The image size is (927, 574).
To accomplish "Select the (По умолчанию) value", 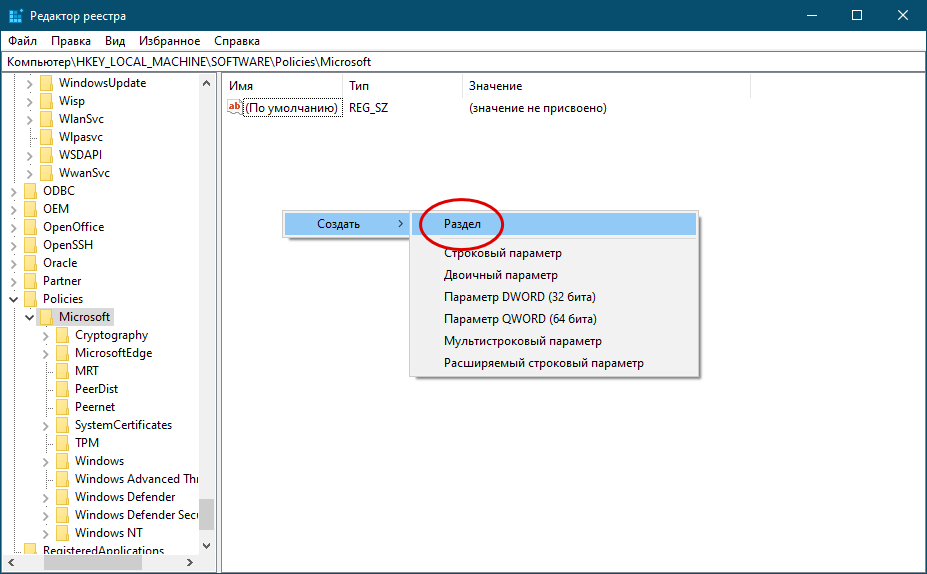I will pyautogui.click(x=292, y=108).
